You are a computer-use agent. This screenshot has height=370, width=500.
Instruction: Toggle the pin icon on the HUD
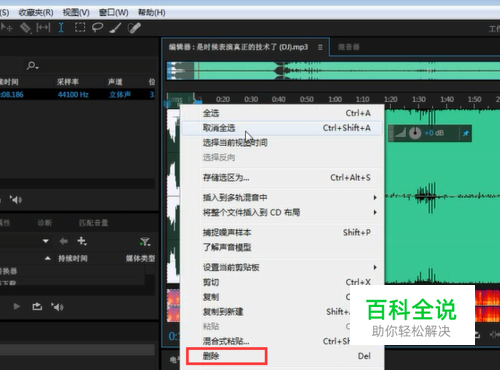pyautogui.click(x=465, y=133)
